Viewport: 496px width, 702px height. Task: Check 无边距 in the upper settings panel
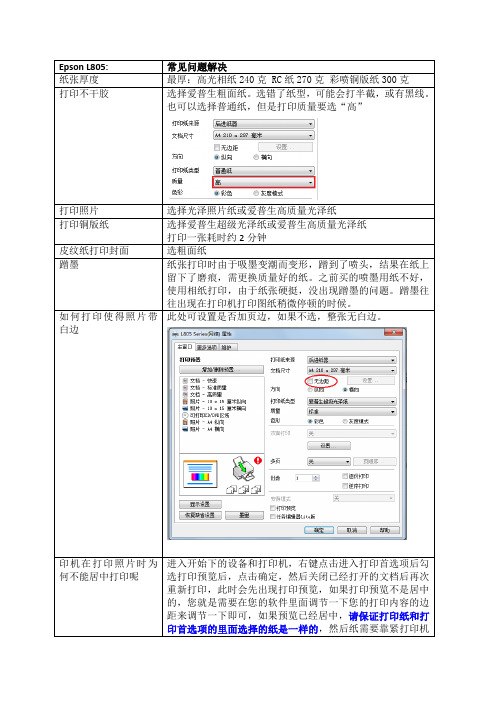[x=217, y=147]
